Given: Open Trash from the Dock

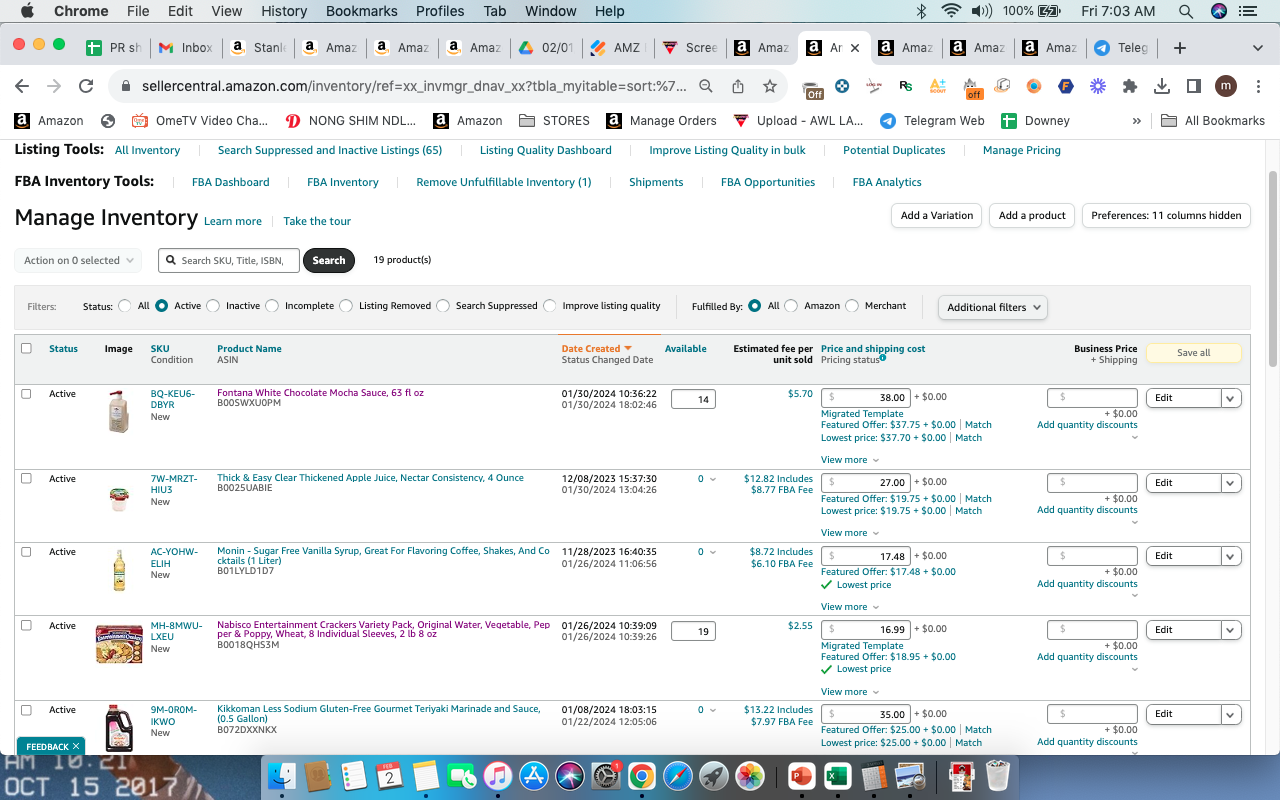Looking at the screenshot, I should click(998, 776).
